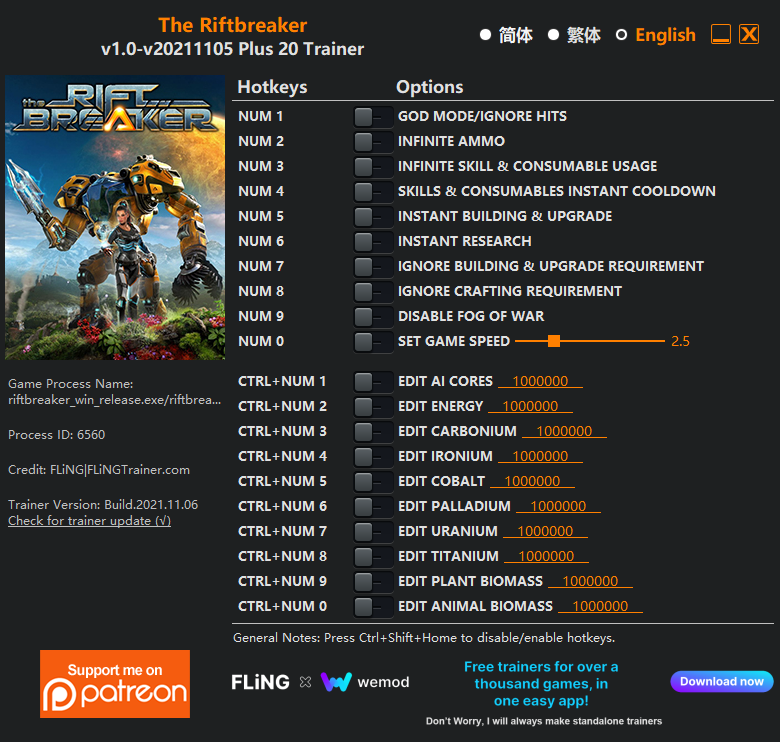Screen dimensions: 780x742
Task: Click General Notes hotkey hint text
Action: (x=424, y=638)
